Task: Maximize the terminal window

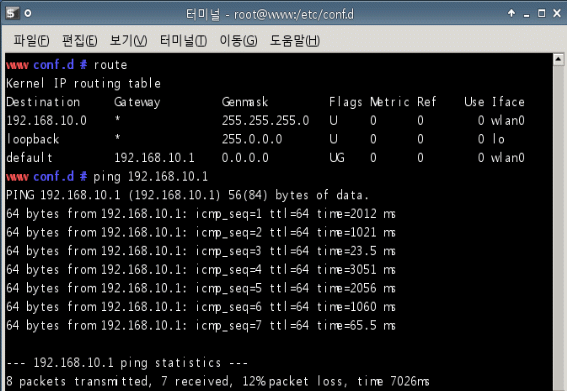Action: [x=541, y=13]
